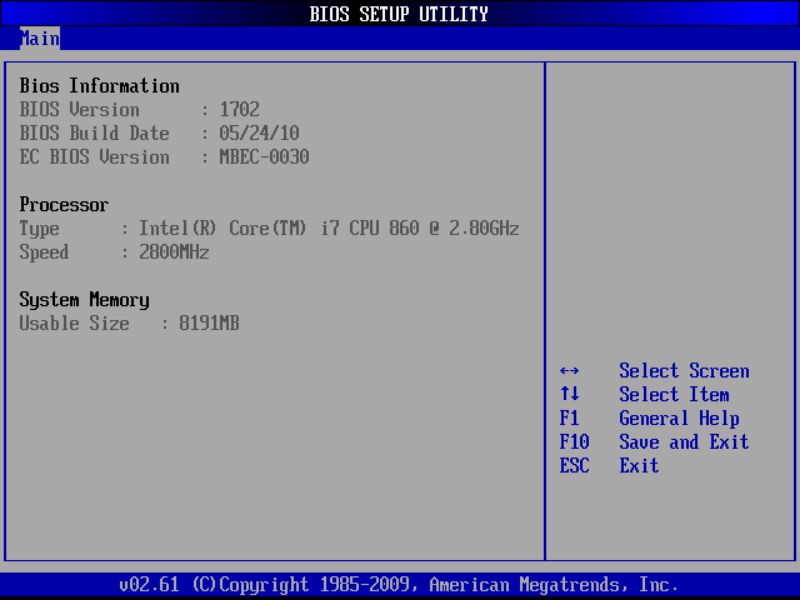Click the American Megatrends copyright line
This screenshot has height=600, width=800.
point(399,584)
